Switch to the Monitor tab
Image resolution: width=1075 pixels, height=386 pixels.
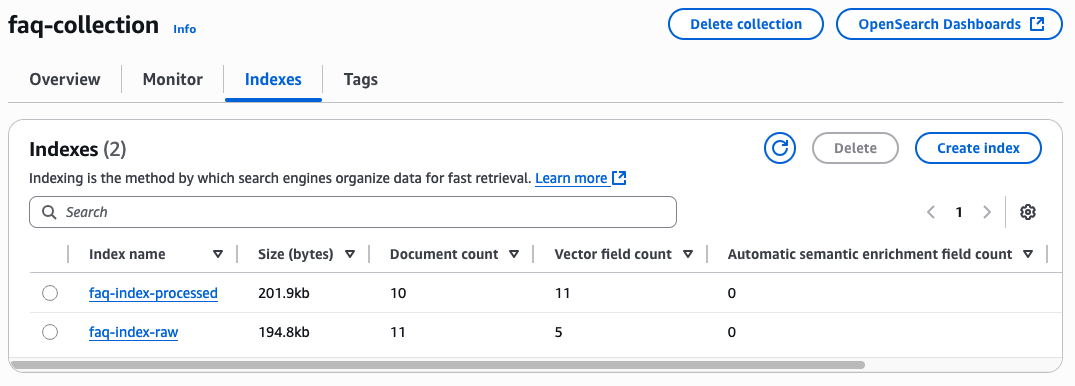click(173, 80)
